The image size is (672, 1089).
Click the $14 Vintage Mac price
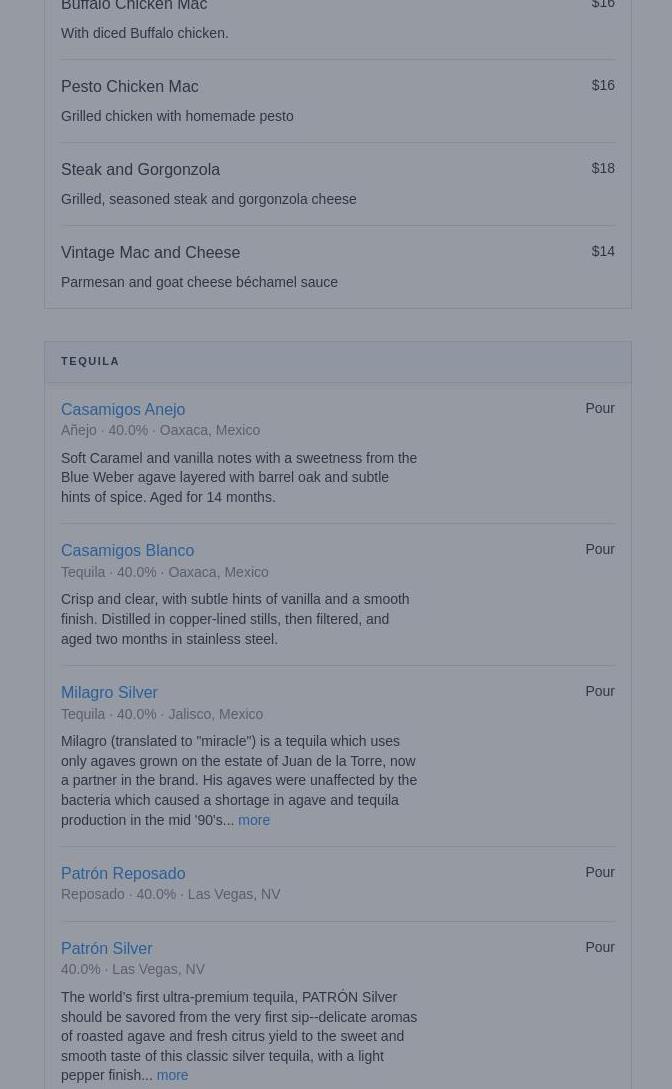click(603, 251)
